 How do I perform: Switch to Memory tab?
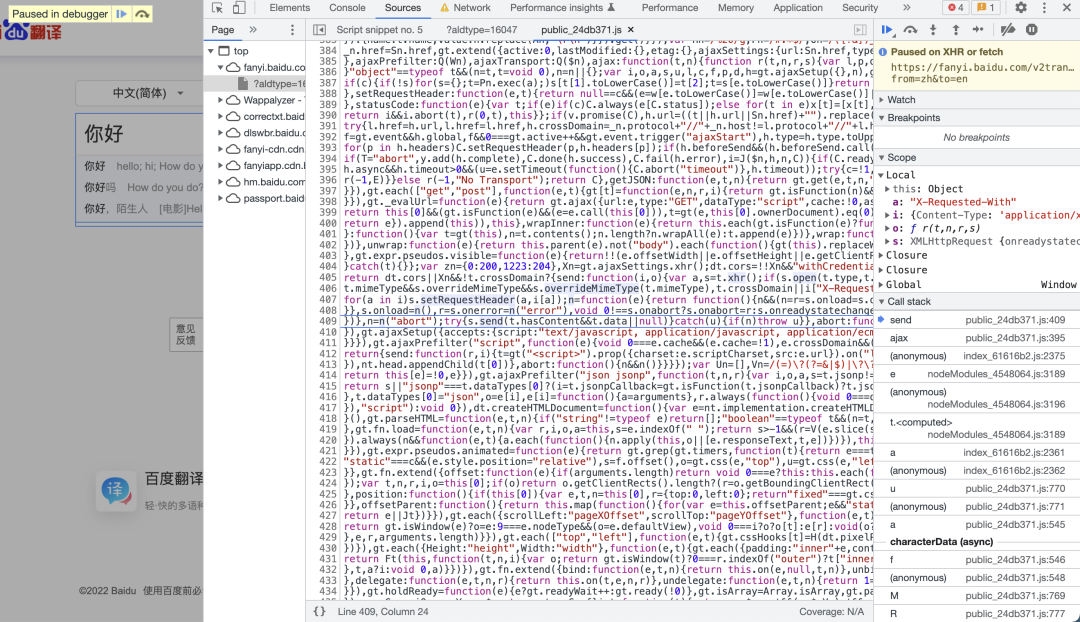coord(736,8)
